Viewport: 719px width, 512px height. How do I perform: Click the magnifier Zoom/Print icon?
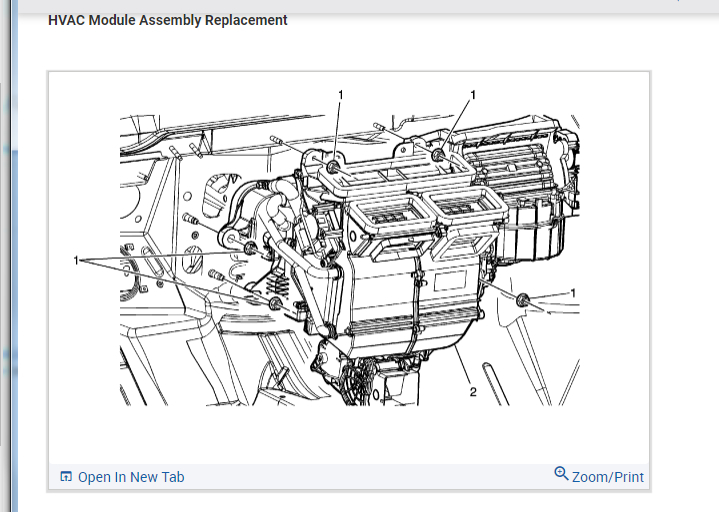(x=561, y=473)
